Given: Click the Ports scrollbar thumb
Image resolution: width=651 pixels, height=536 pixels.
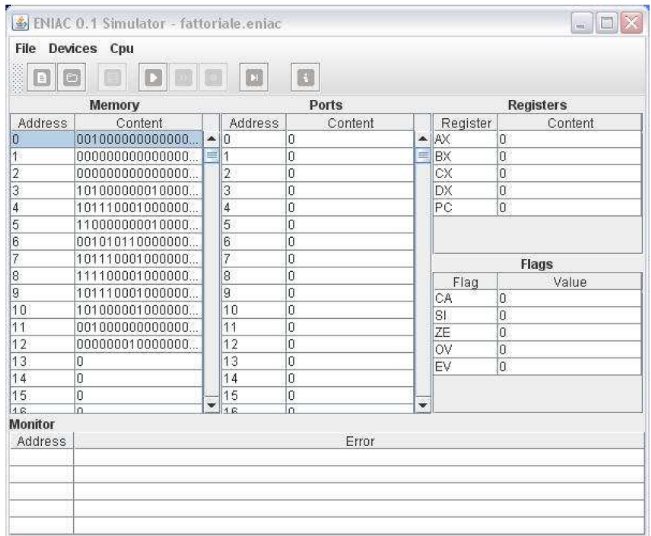Looking at the screenshot, I should tap(423, 156).
